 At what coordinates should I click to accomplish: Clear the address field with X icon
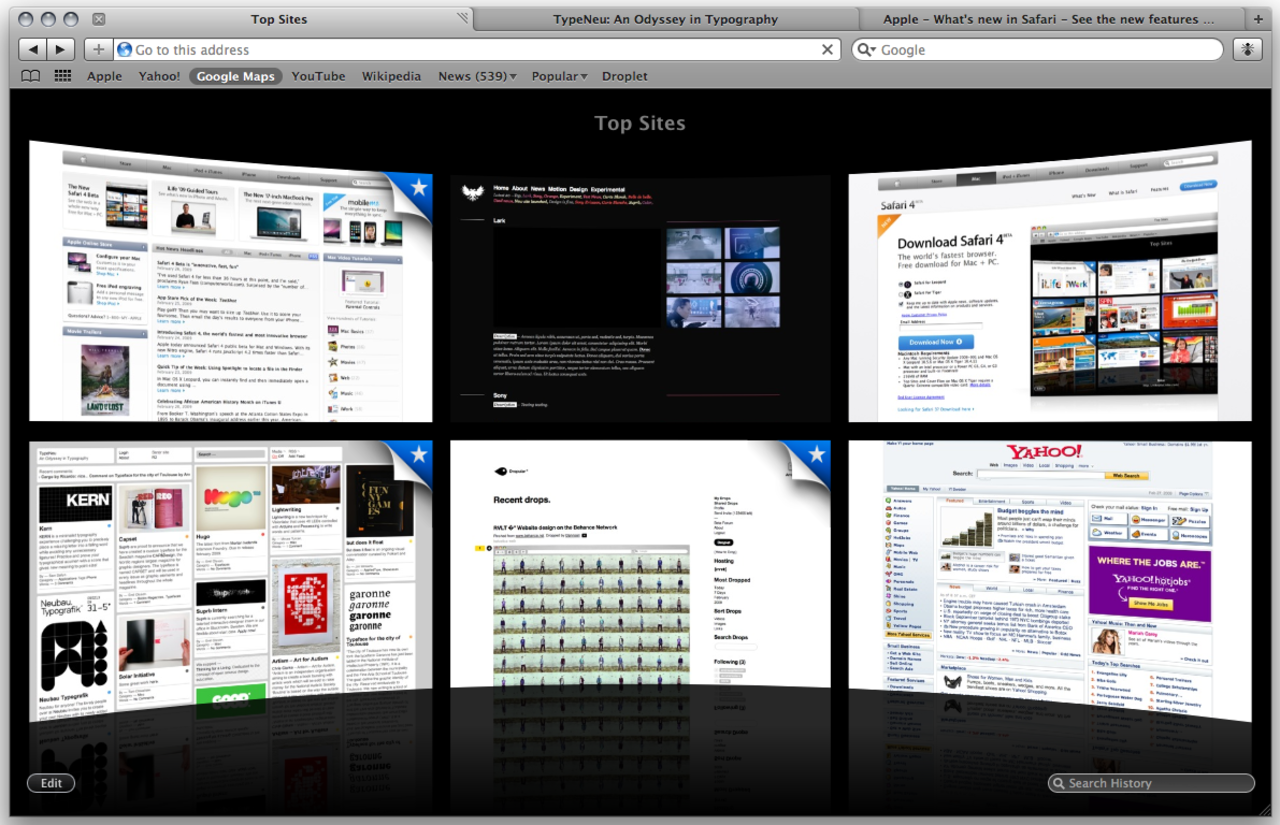click(827, 50)
